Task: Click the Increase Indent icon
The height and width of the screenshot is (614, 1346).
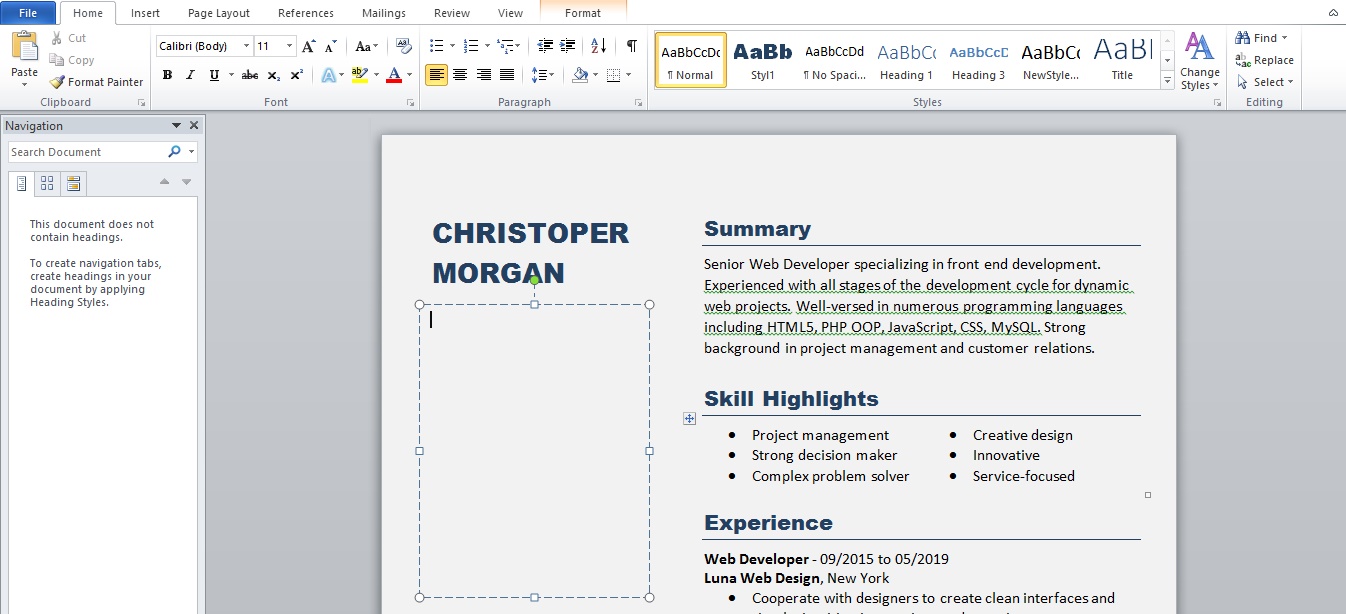Action: [566, 44]
